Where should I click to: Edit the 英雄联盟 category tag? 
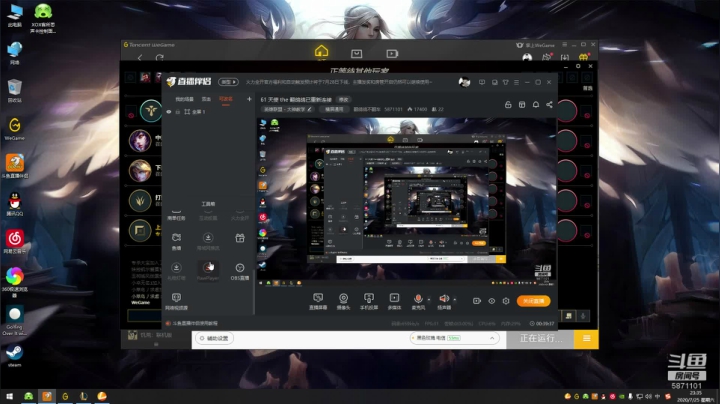tap(288, 109)
